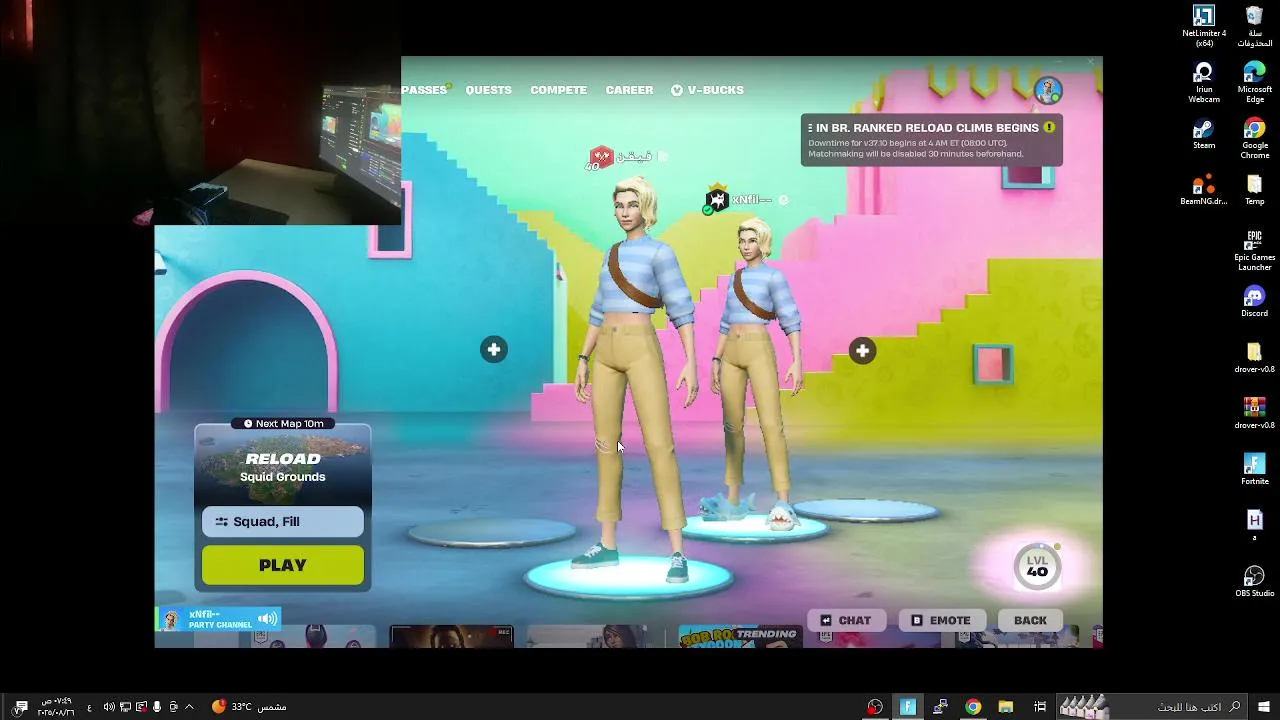Viewport: 1280px width, 720px height.
Task: Open the system tray microphone icon
Action: click(157, 706)
